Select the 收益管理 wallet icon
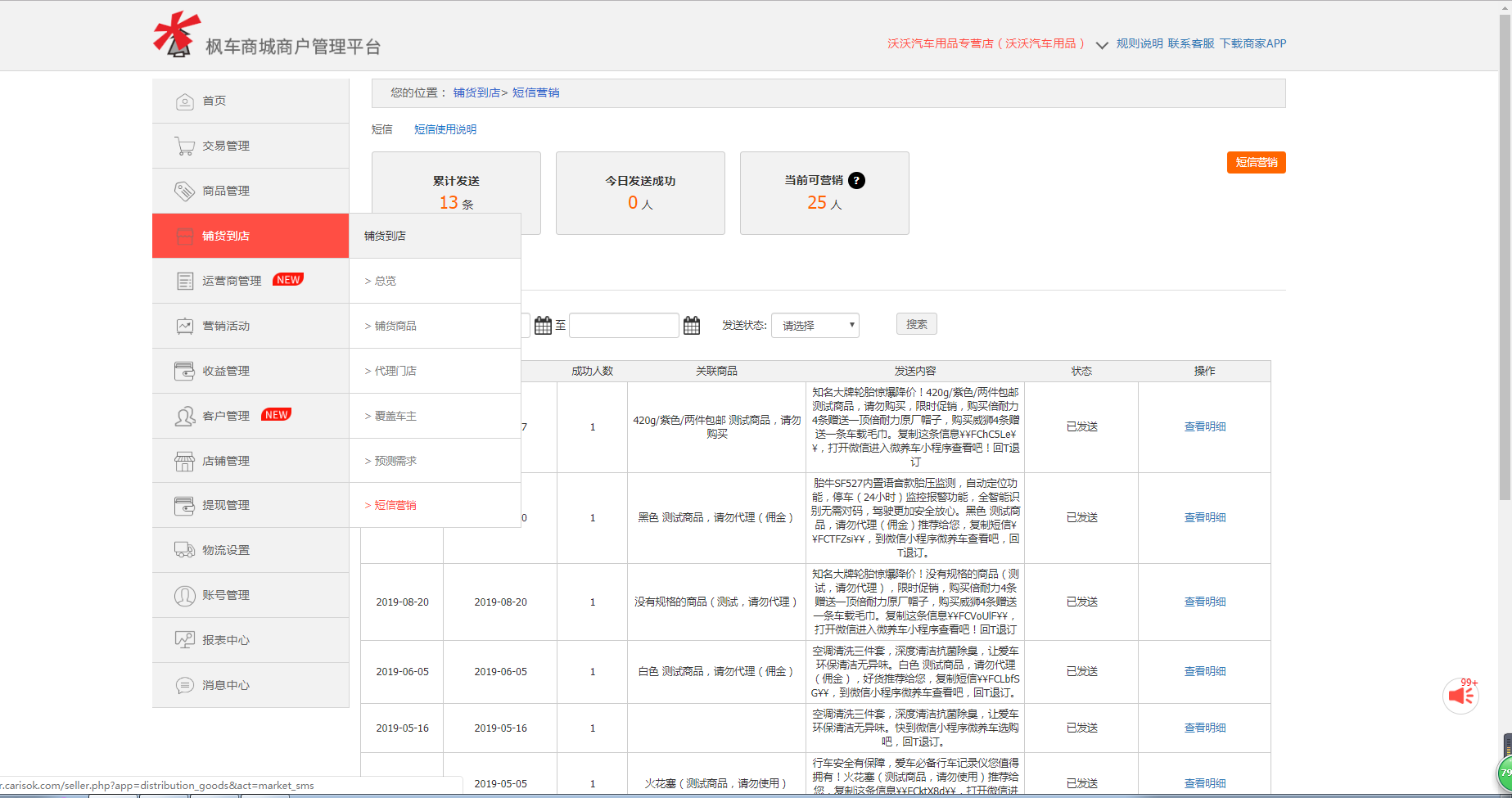 [x=184, y=370]
